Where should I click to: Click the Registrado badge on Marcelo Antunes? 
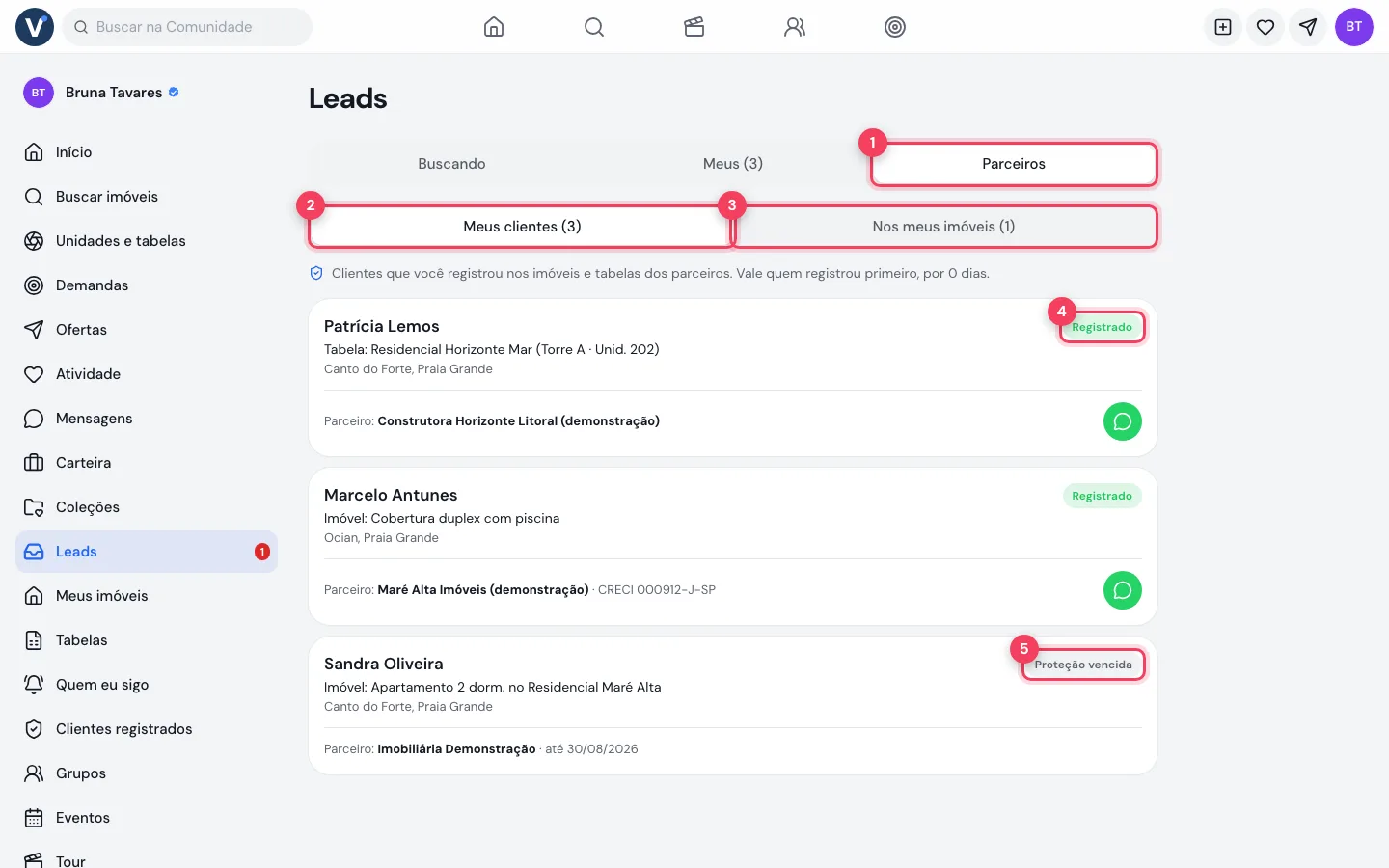(x=1102, y=496)
